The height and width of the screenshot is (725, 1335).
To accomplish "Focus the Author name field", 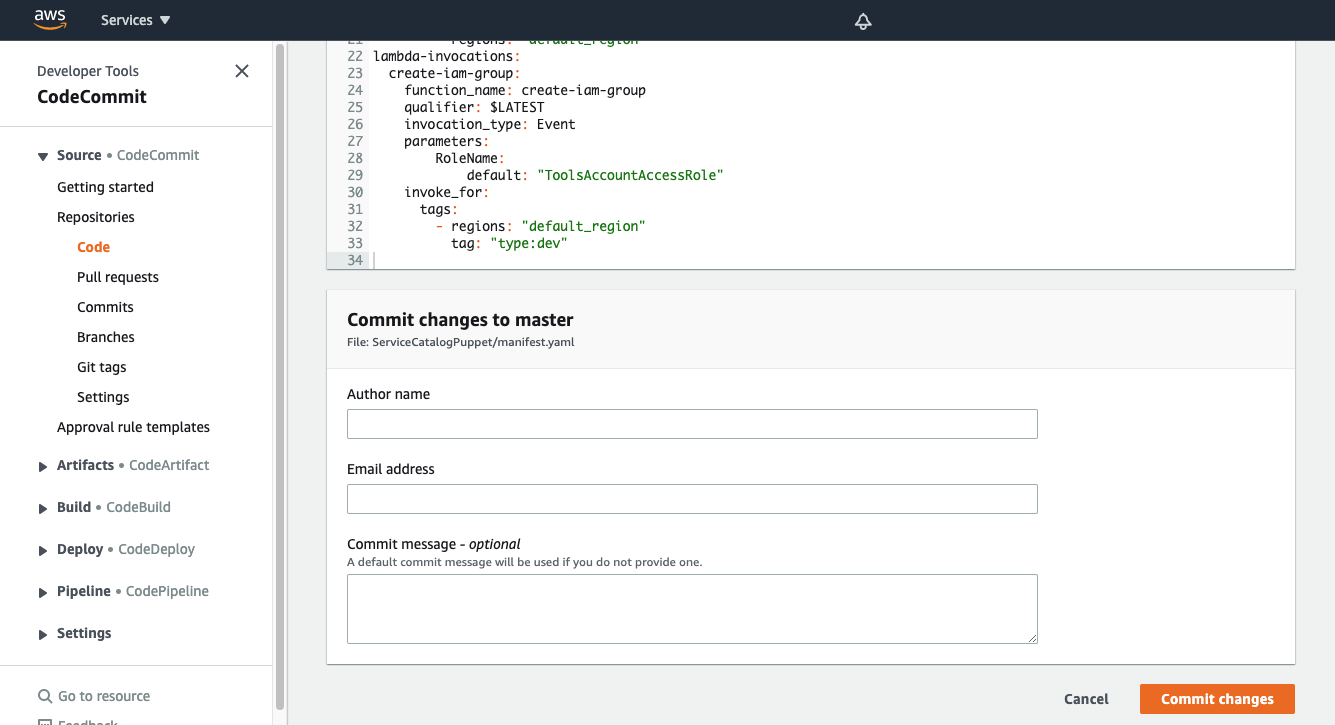I will (692, 424).
